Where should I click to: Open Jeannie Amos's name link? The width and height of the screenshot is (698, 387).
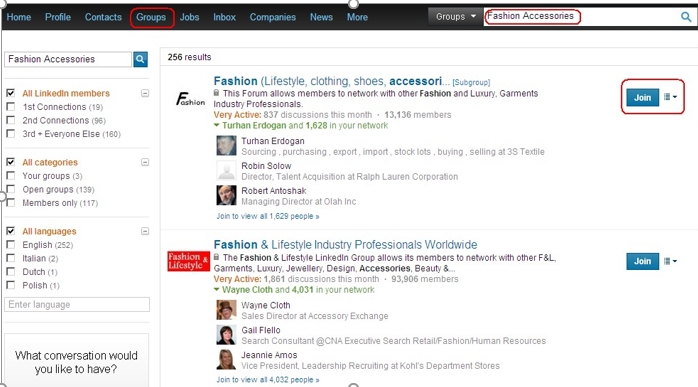(x=269, y=355)
